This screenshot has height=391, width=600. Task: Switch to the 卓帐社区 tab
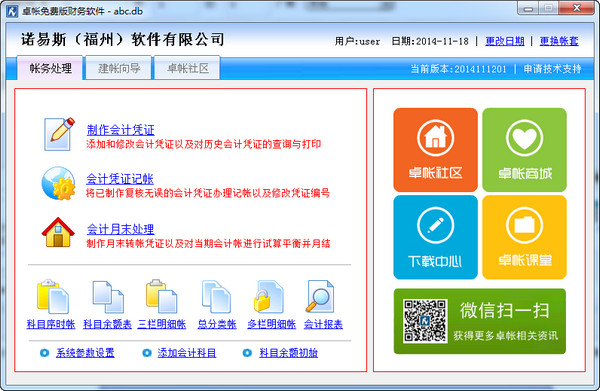(x=187, y=68)
